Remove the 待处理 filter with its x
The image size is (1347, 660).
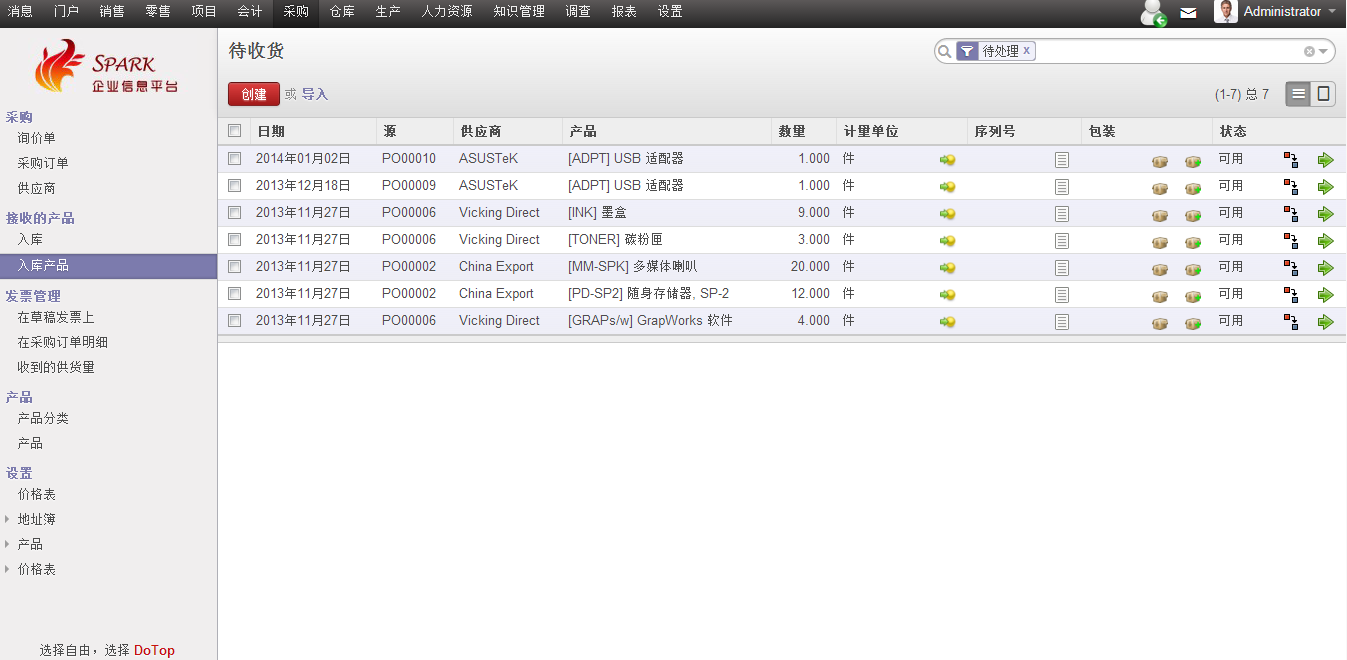[1026, 50]
